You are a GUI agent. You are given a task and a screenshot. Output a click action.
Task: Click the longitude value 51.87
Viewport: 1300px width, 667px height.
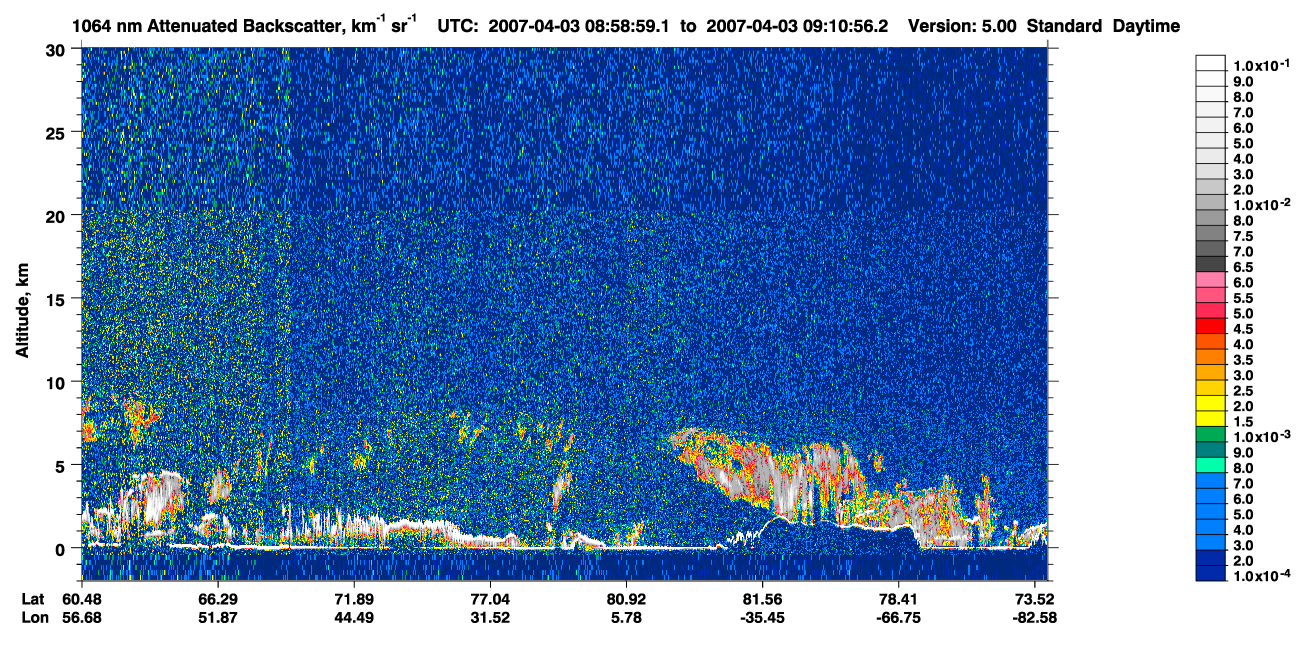pyautogui.click(x=217, y=618)
